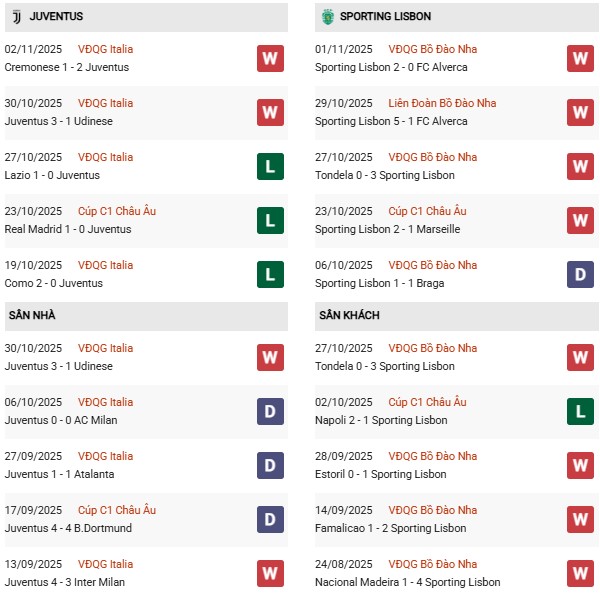Click the Sporting Lisbon club crest icon
600x593 pixels.
click(326, 17)
